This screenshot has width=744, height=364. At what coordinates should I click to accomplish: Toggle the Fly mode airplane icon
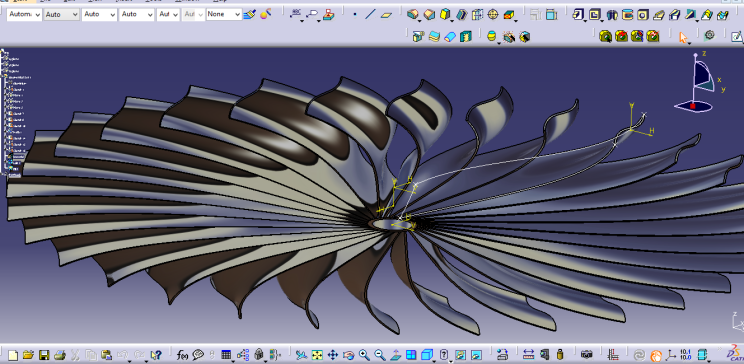tap(301, 355)
